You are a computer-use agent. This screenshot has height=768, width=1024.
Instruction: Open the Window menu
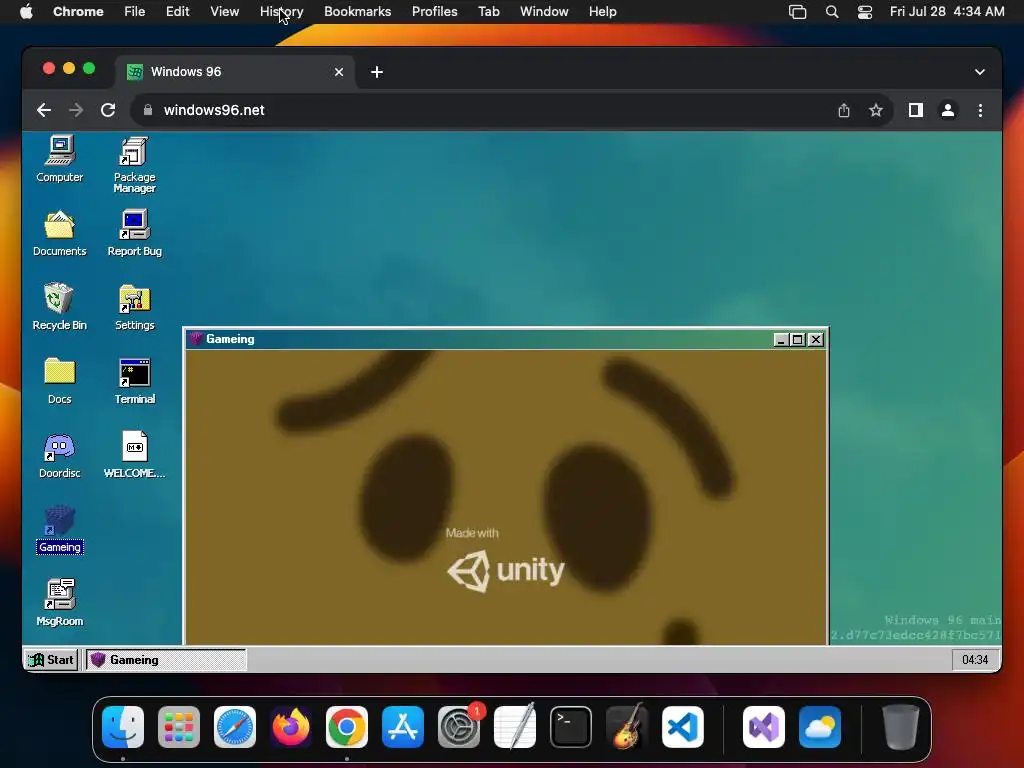544,12
